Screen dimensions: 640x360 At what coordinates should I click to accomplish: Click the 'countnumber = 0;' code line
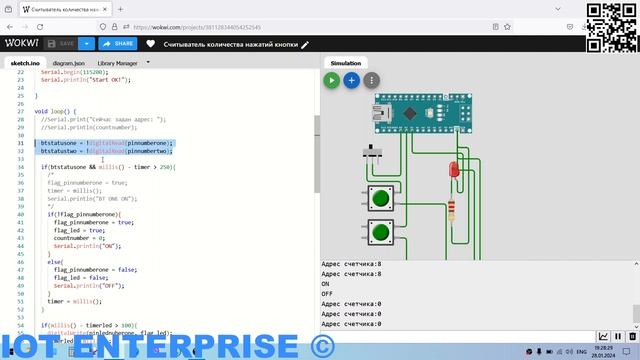pyautogui.click(x=79, y=238)
